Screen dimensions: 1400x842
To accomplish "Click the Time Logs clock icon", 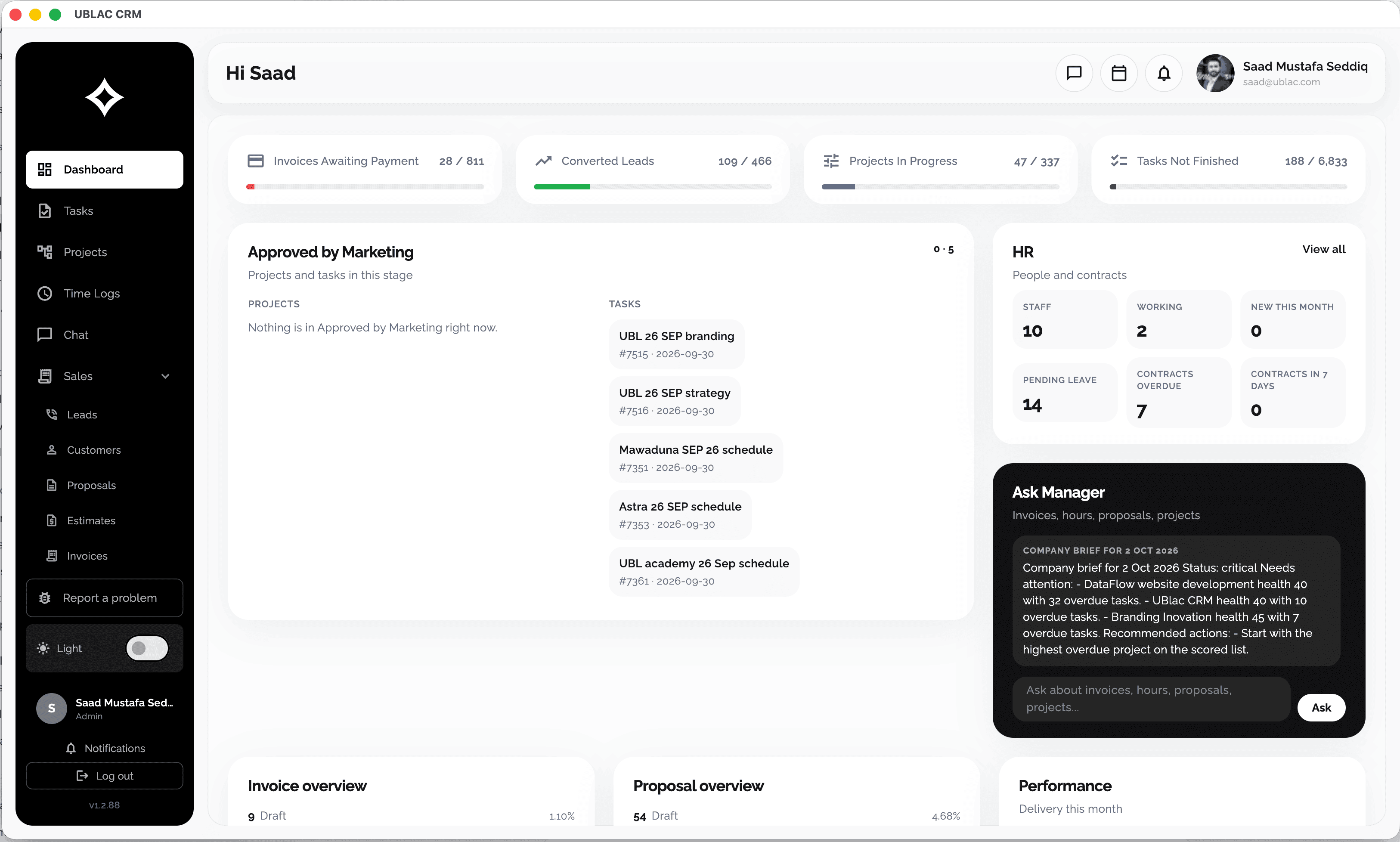I will 45,293.
